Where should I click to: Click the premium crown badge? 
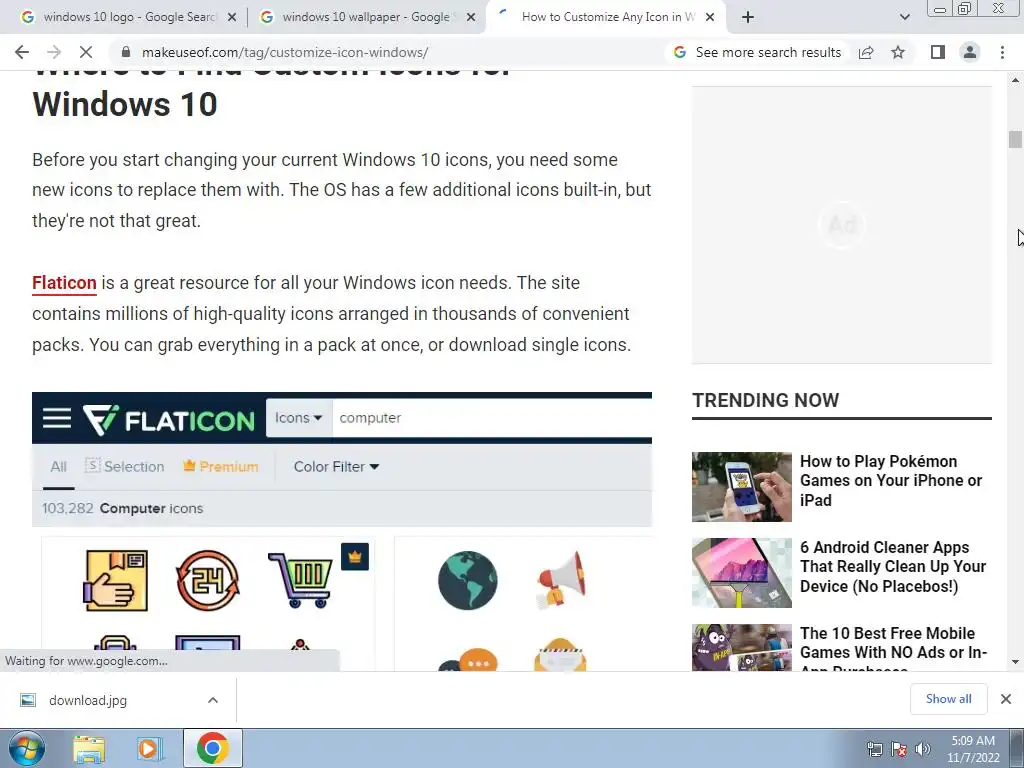coord(355,556)
